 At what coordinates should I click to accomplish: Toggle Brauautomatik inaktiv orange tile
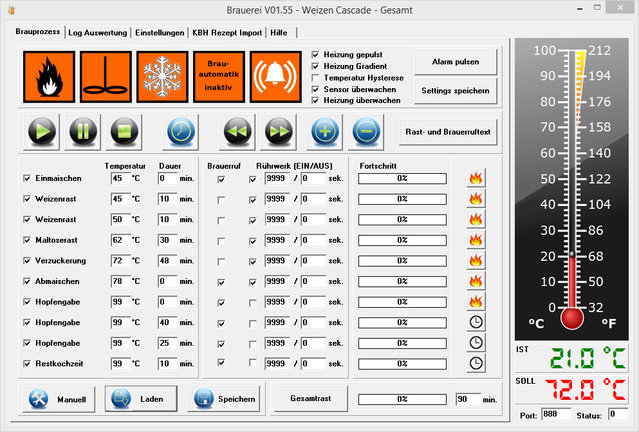219,77
